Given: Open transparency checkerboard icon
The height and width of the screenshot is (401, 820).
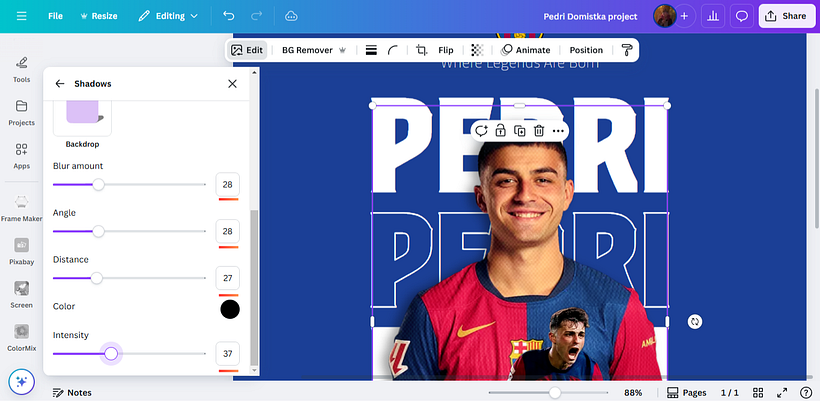Looking at the screenshot, I should 477,50.
